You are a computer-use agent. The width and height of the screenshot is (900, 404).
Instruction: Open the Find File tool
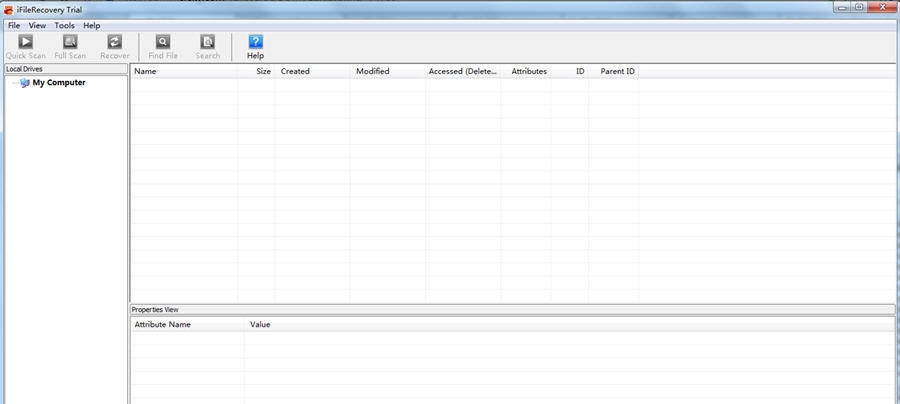pyautogui.click(x=163, y=47)
